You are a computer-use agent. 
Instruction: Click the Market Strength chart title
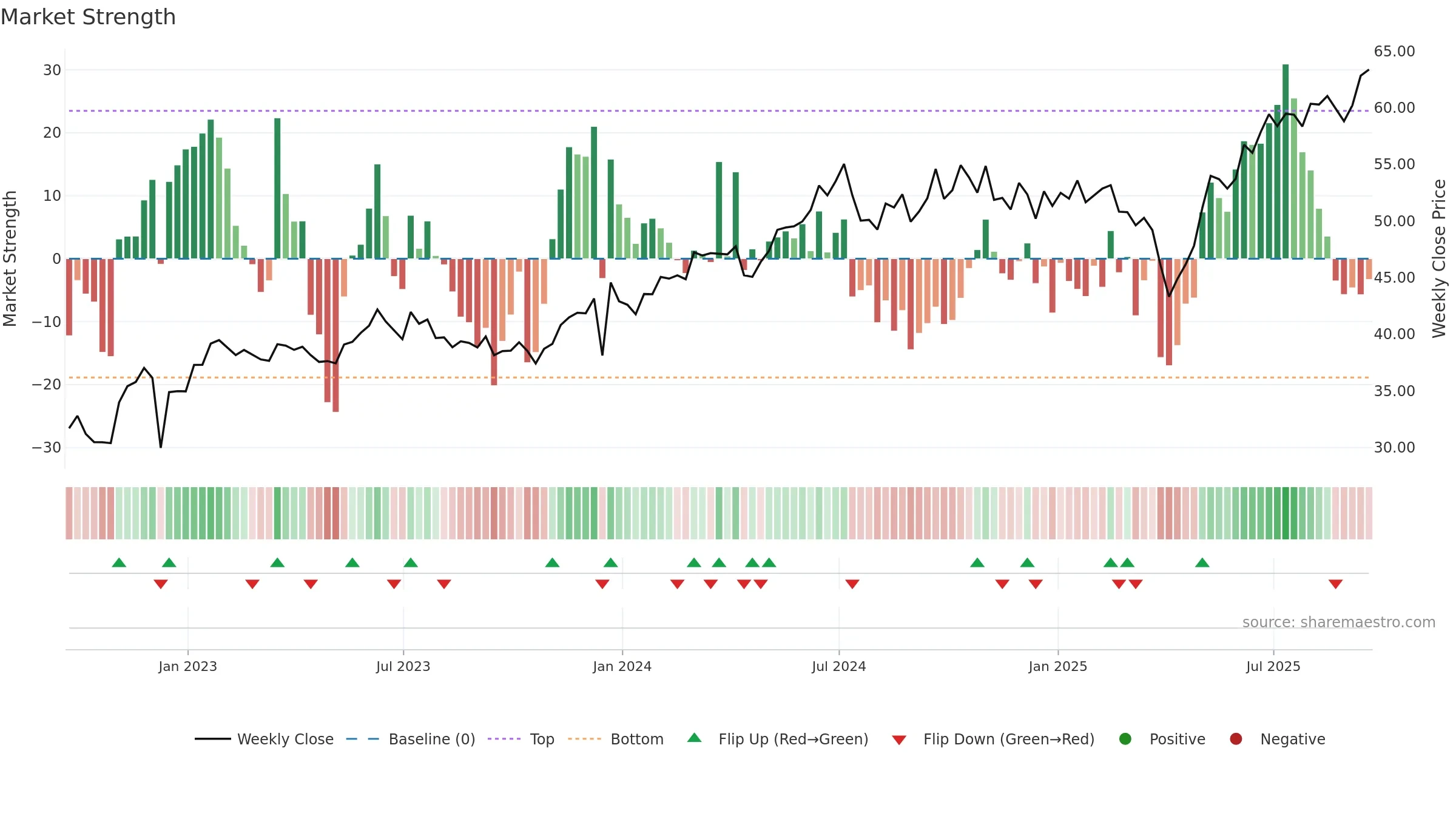88,17
